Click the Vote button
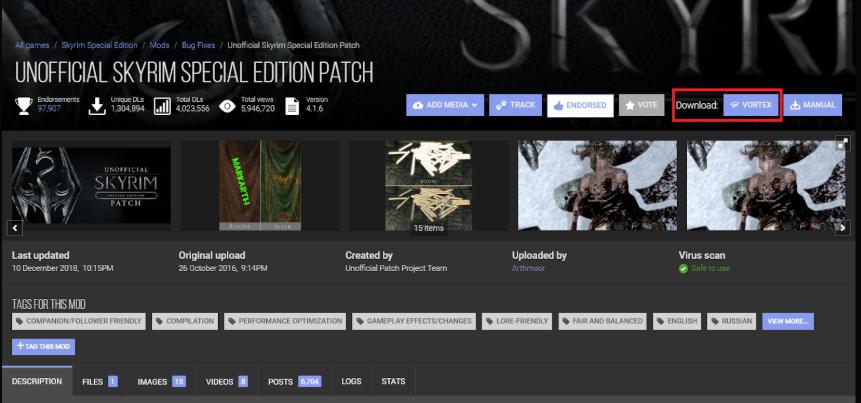 point(641,105)
